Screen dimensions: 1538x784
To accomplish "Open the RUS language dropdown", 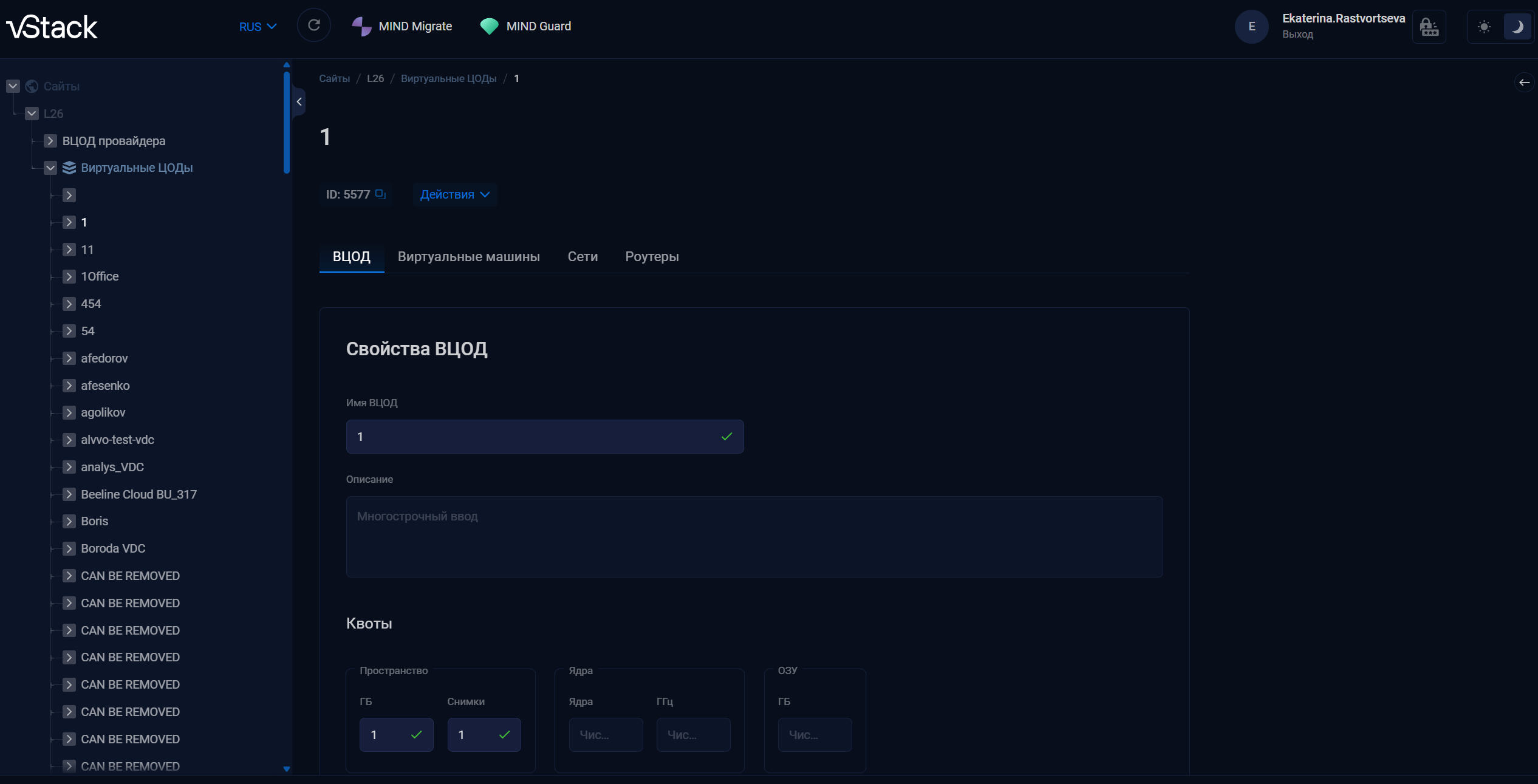I will [258, 27].
